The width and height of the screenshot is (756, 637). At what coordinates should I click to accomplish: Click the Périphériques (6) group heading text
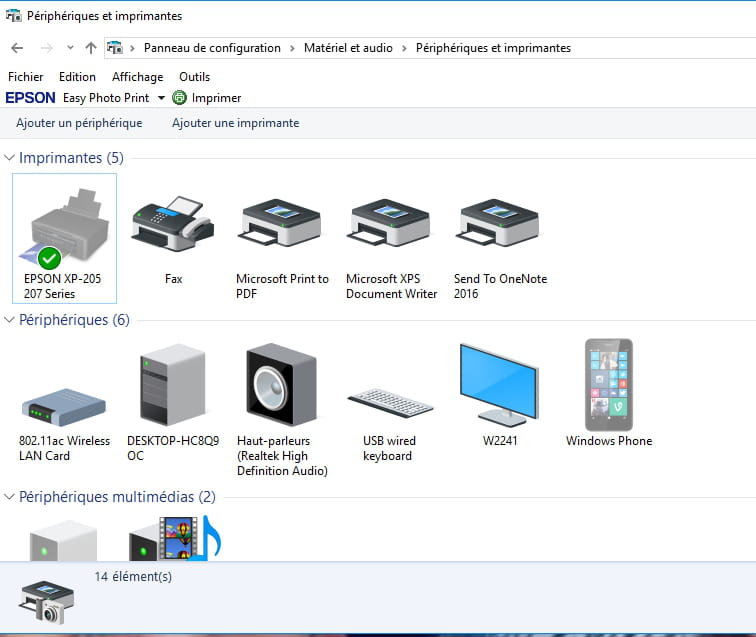pos(74,320)
